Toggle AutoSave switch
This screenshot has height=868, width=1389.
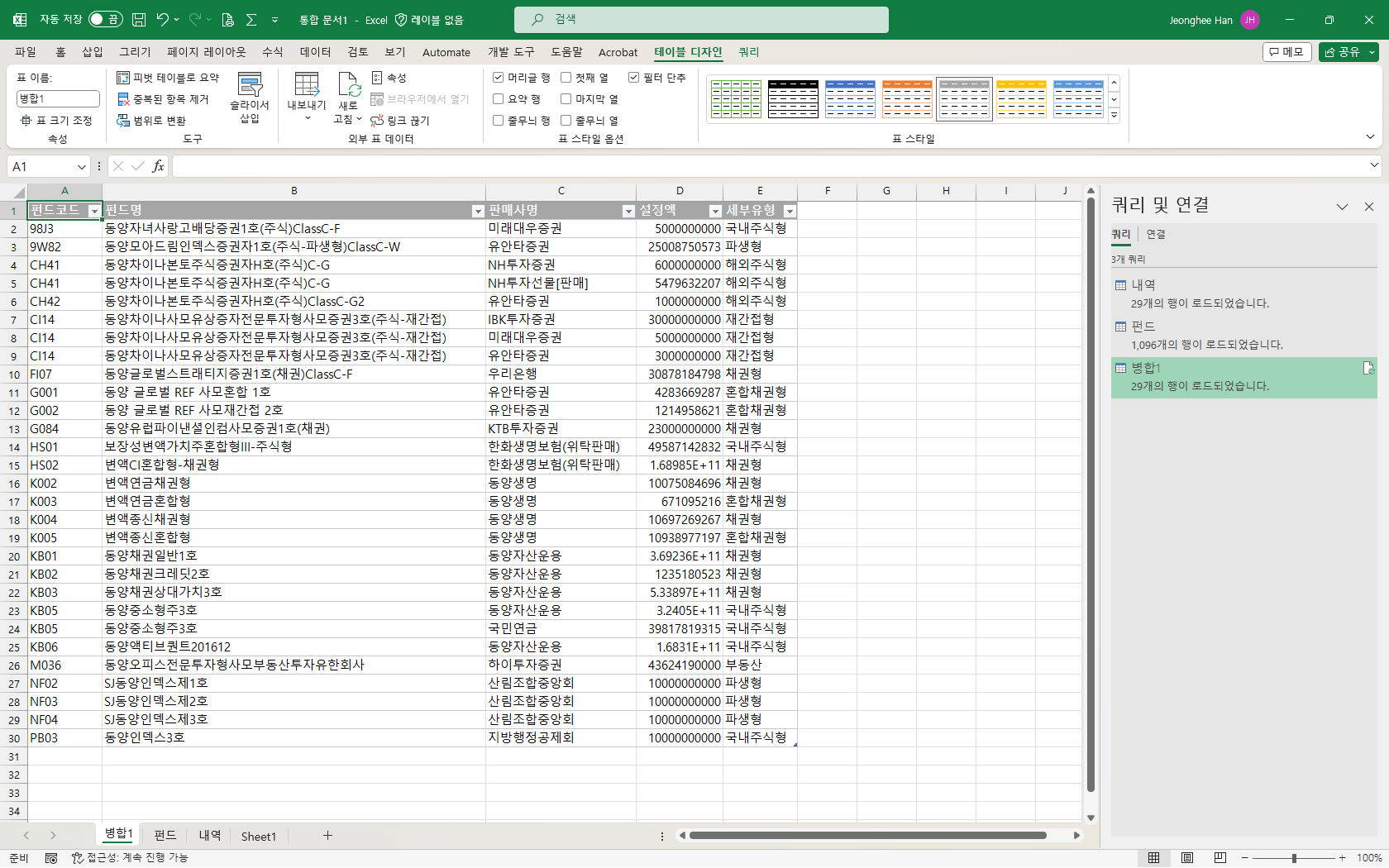105,20
